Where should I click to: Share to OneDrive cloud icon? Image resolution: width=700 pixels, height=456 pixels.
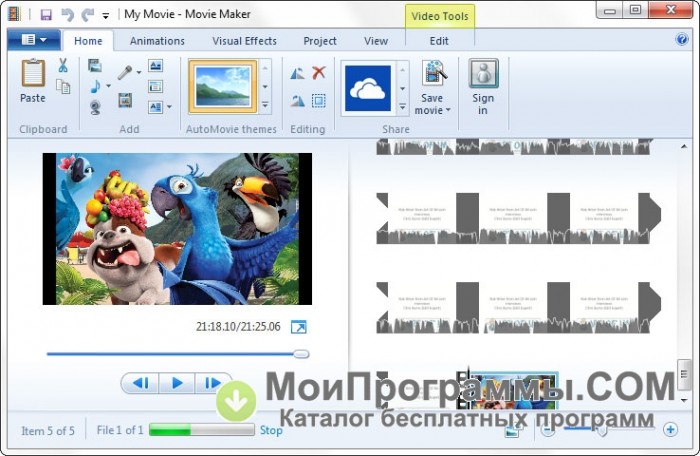(368, 88)
